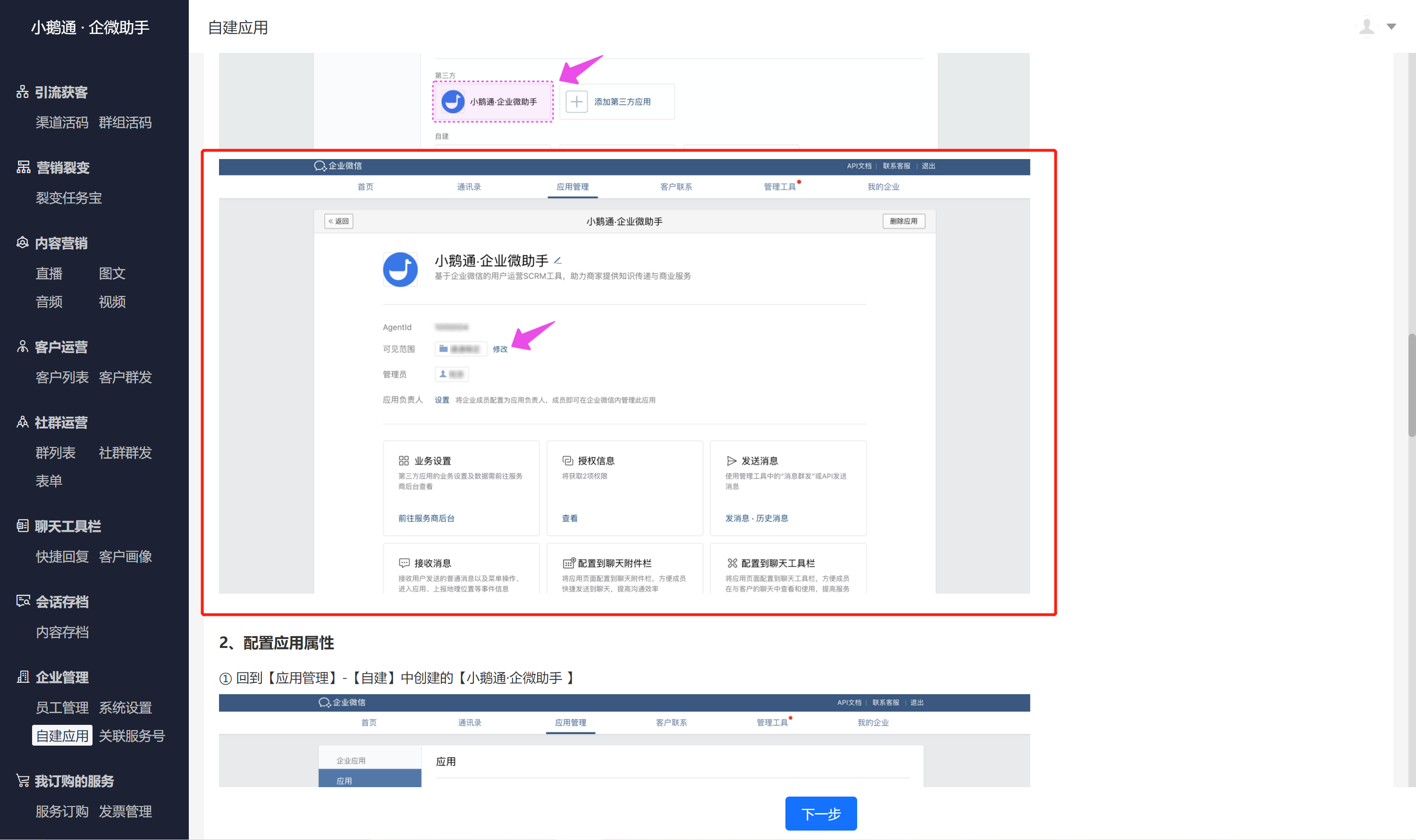This screenshot has width=1416, height=840.
Task: Click the heading 2、配置应用属性
Action: (277, 643)
